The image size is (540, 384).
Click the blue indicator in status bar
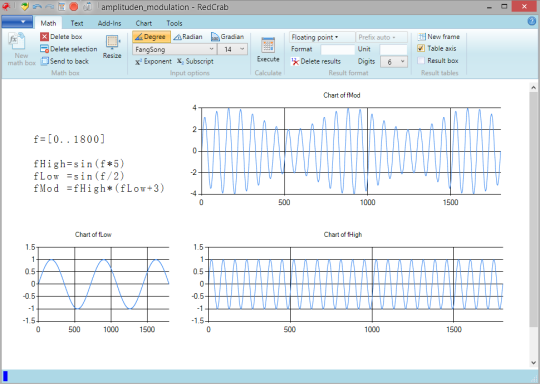click(x=5, y=376)
